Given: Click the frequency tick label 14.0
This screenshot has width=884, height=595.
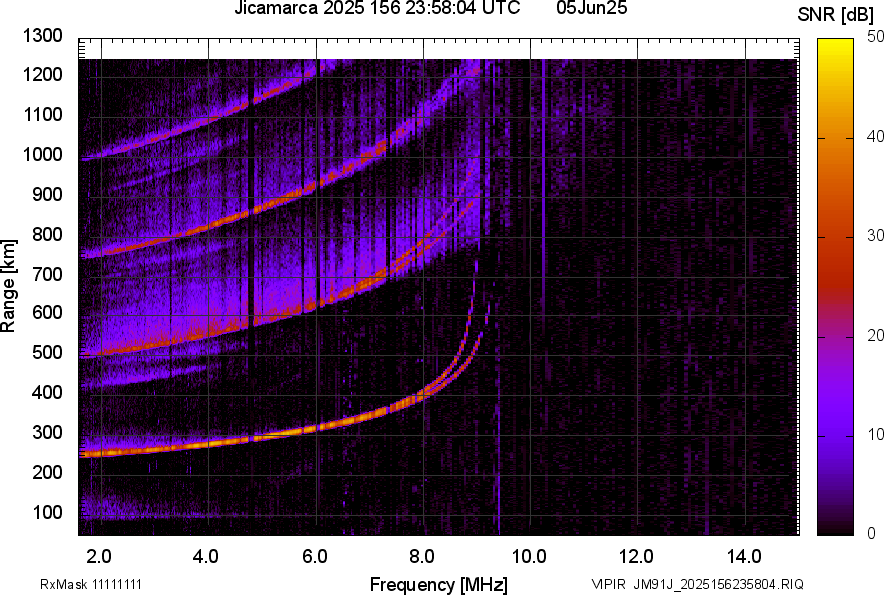Looking at the screenshot, I should (x=744, y=557).
